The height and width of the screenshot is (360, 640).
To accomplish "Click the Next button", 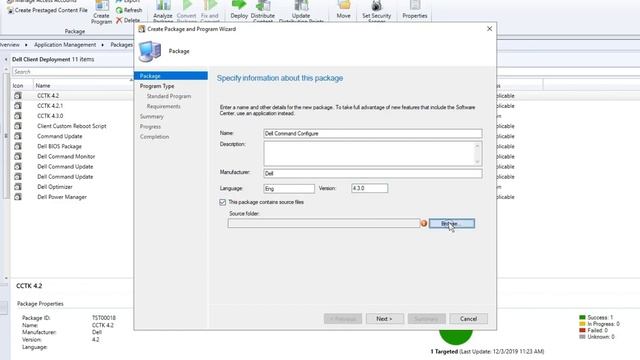I will tap(384, 319).
